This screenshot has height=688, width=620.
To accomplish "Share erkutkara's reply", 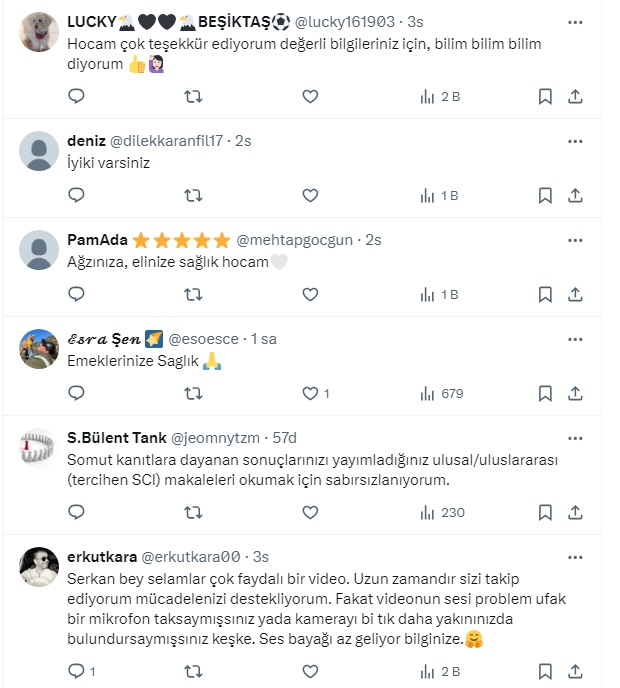I will (x=575, y=672).
